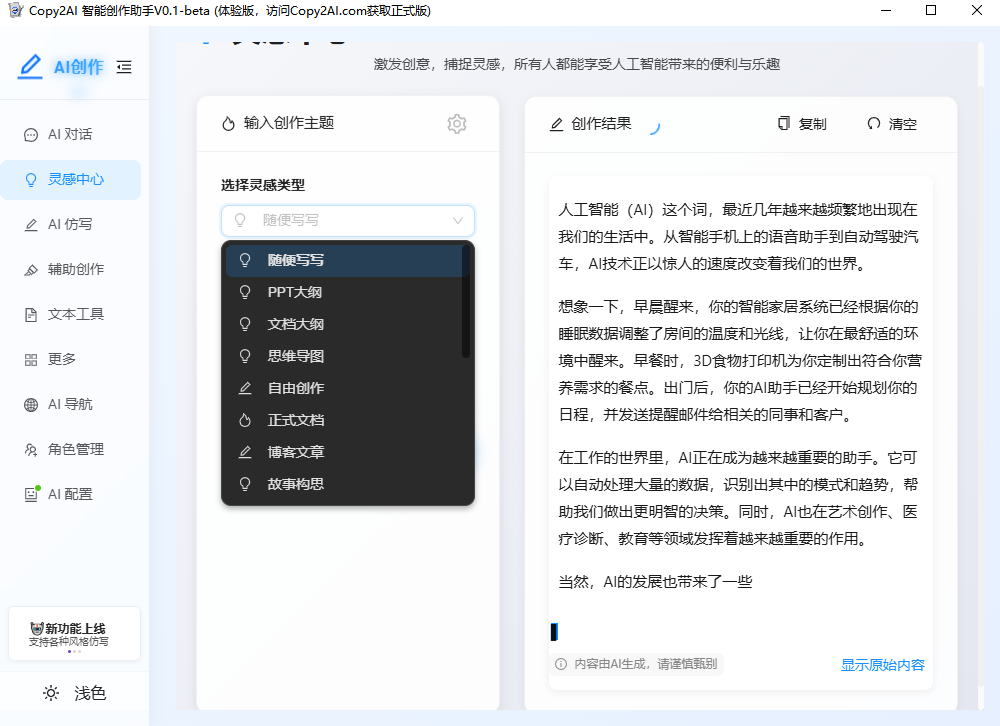Select 故事构思 from the list

[295, 484]
